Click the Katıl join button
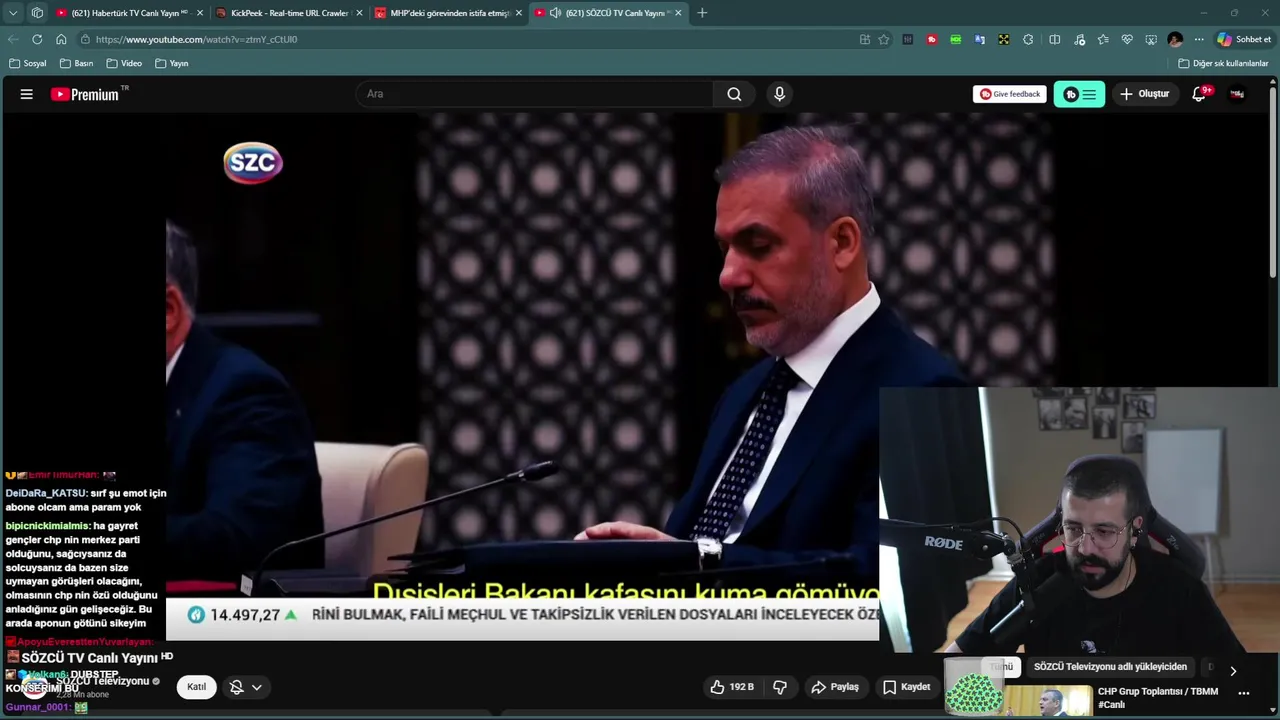Image resolution: width=1280 pixels, height=720 pixels. coord(197,687)
